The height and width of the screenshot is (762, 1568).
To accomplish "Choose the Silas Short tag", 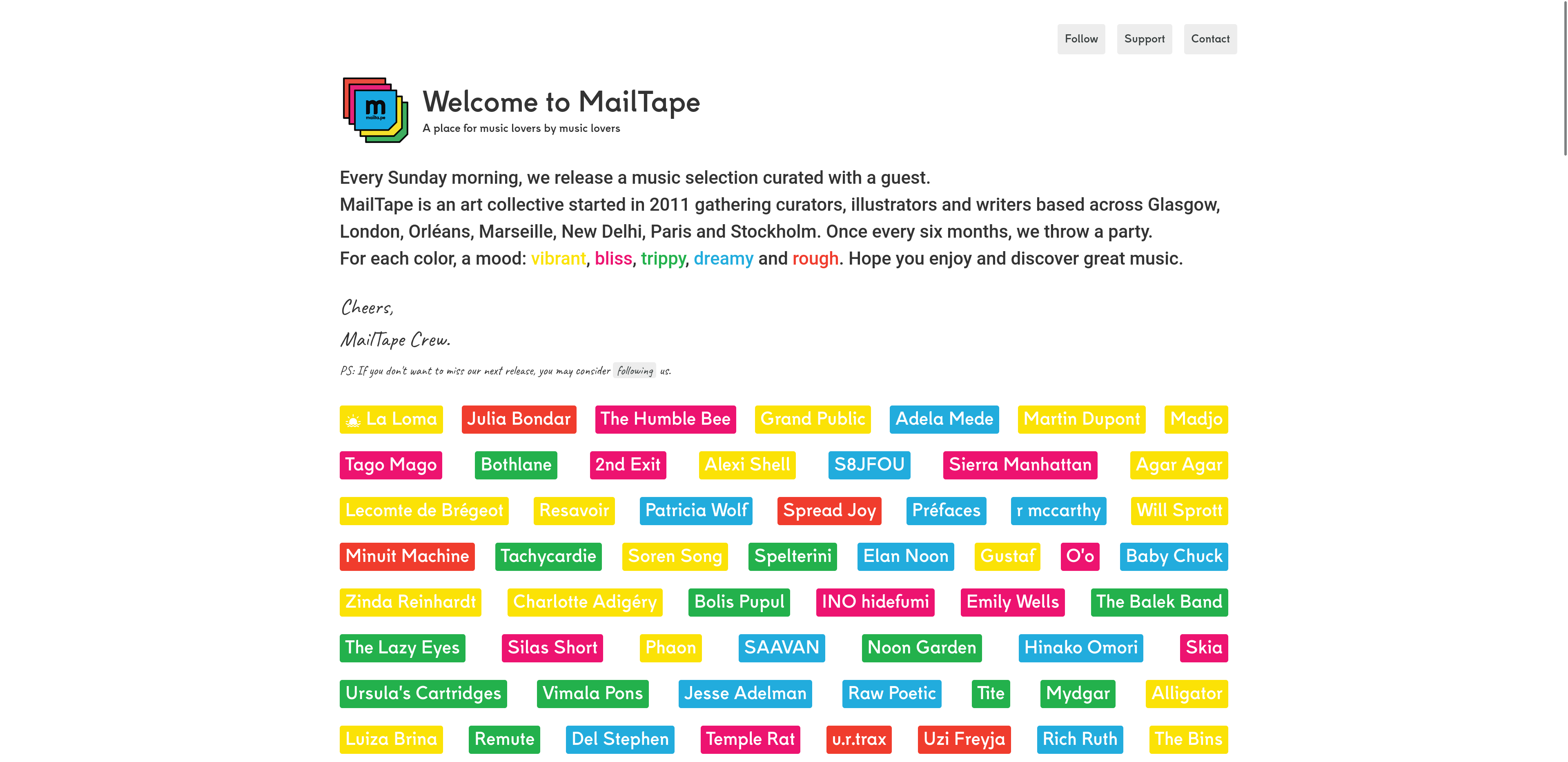I will click(552, 648).
